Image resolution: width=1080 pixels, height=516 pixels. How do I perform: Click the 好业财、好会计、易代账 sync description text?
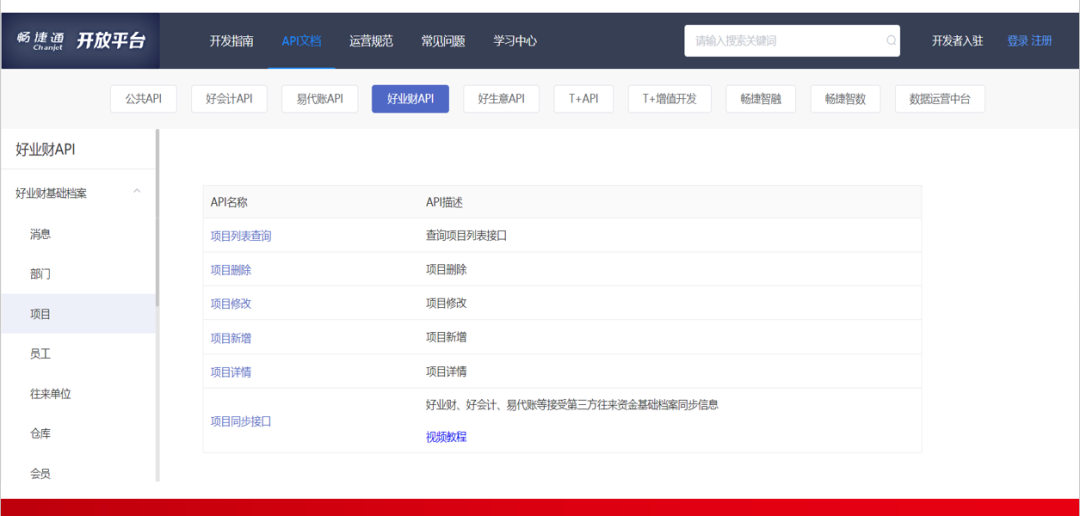pos(572,404)
